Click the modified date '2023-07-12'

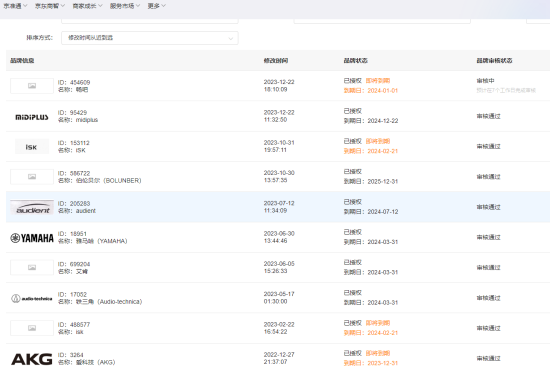[279, 203]
